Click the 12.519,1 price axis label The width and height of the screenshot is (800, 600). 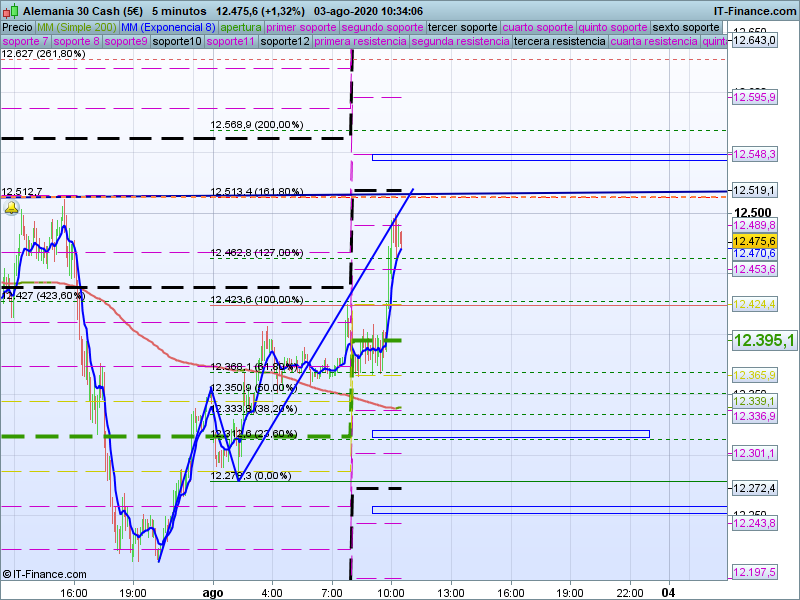[x=754, y=190]
